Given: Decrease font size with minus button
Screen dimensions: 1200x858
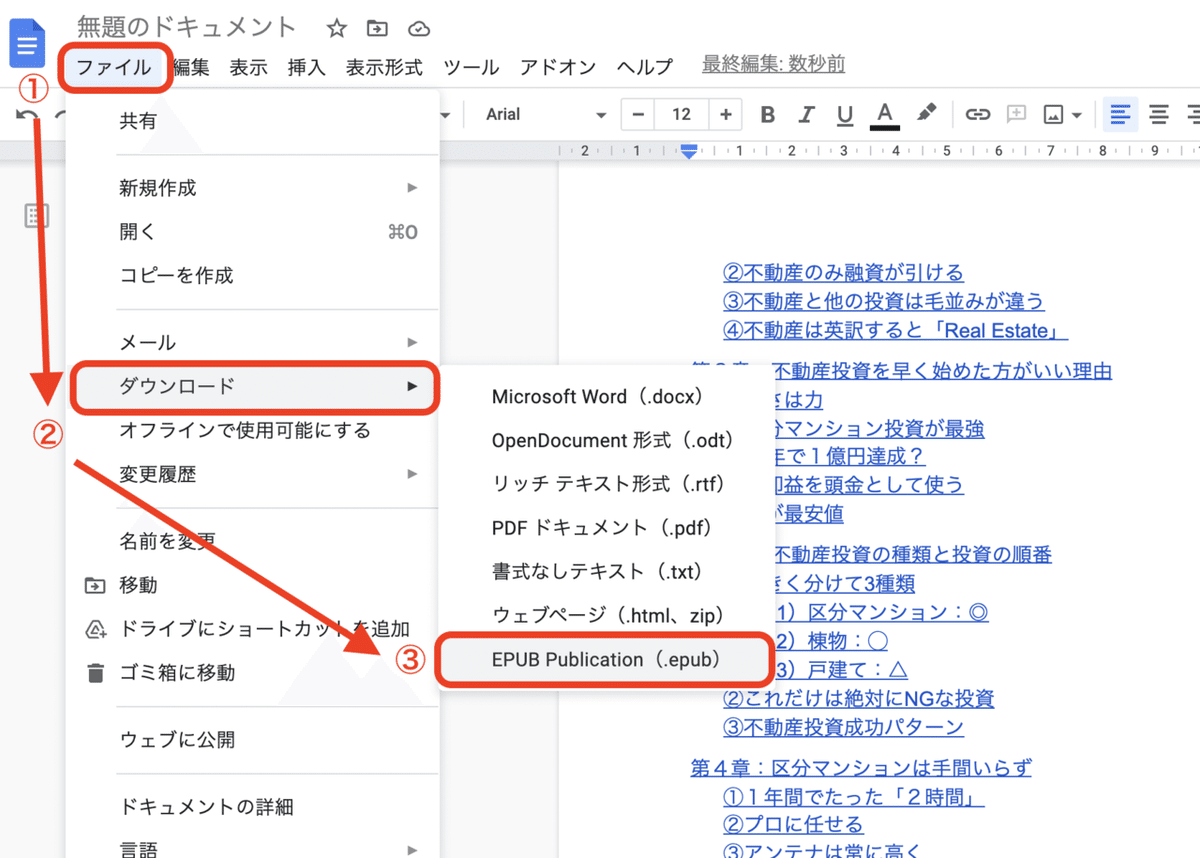Looking at the screenshot, I should [x=638, y=114].
